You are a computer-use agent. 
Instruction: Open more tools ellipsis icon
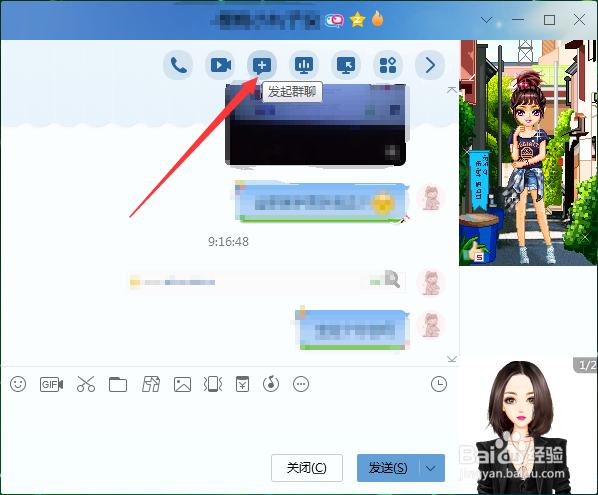click(301, 384)
